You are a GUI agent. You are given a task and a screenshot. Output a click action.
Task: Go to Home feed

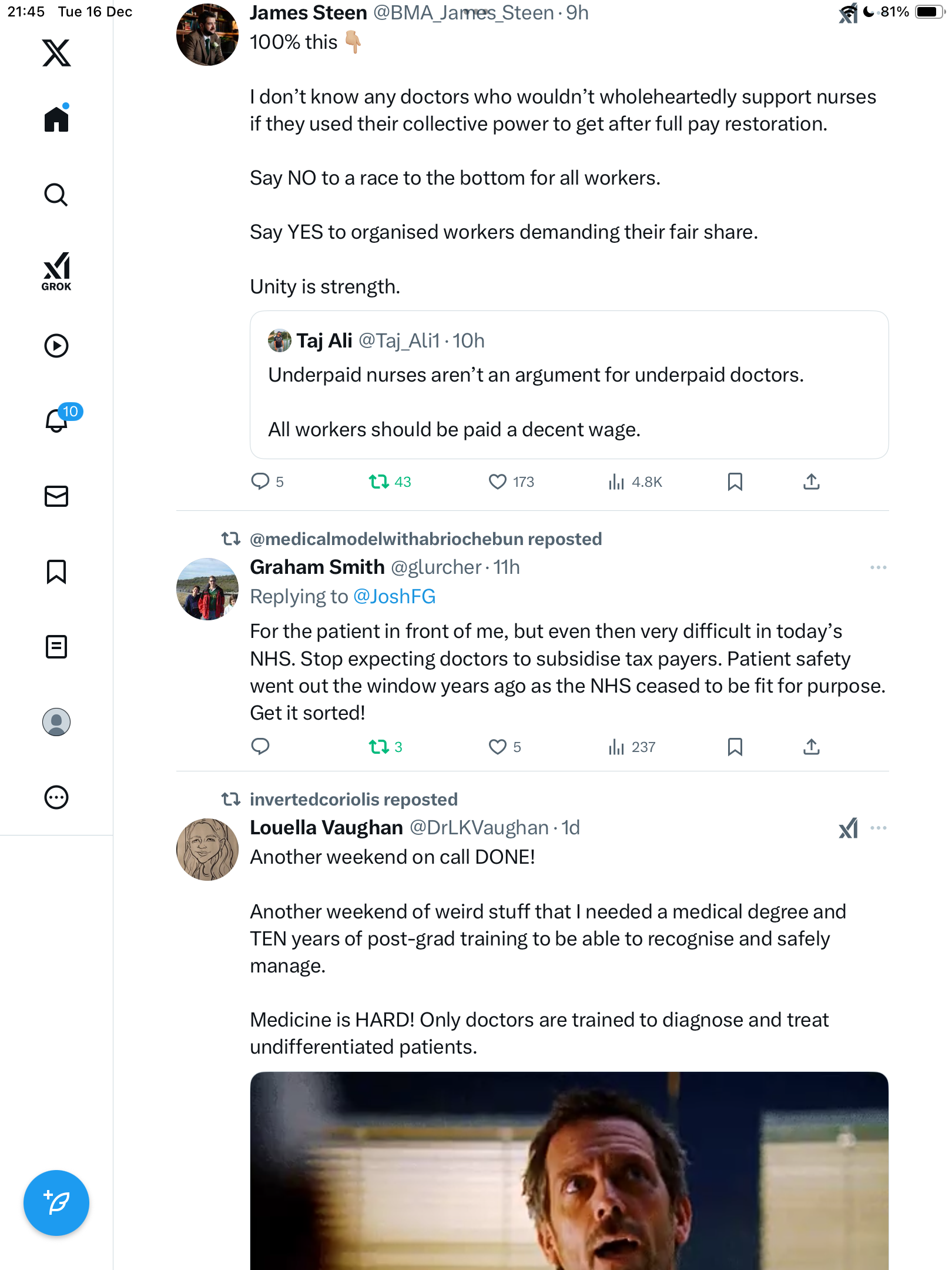click(x=56, y=119)
